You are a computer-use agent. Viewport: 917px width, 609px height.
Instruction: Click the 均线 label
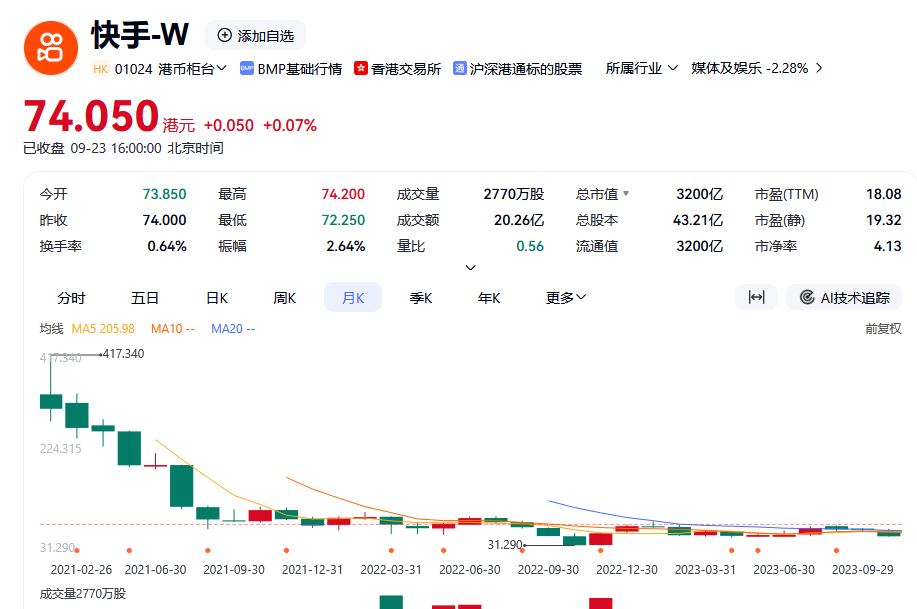[x=51, y=329]
